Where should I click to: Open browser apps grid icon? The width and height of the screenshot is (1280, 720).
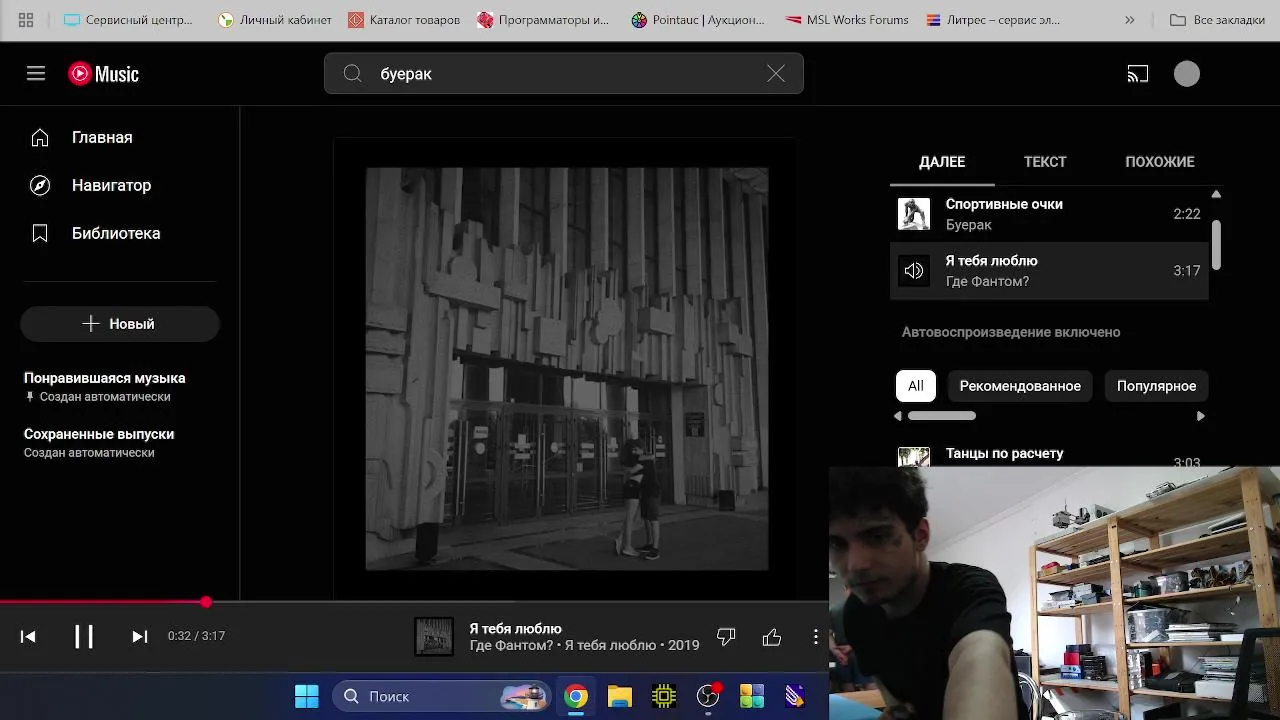click(x=26, y=20)
